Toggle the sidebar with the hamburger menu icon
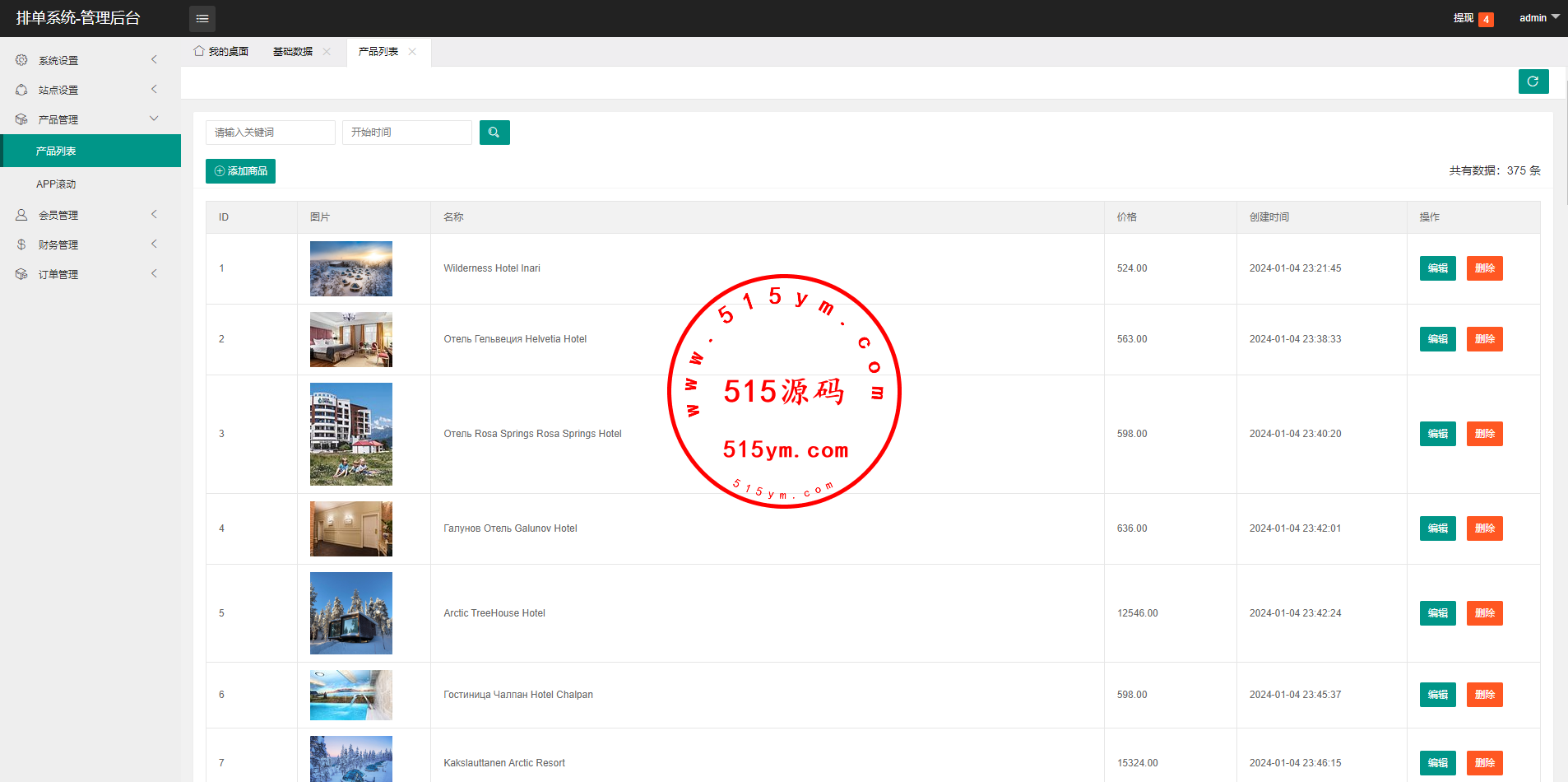This screenshot has height=782, width=1568. tap(202, 18)
